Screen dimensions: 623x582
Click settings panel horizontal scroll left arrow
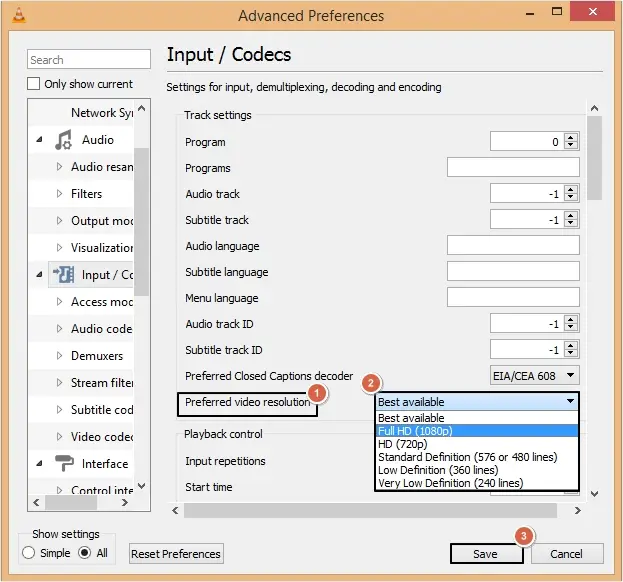(175, 510)
